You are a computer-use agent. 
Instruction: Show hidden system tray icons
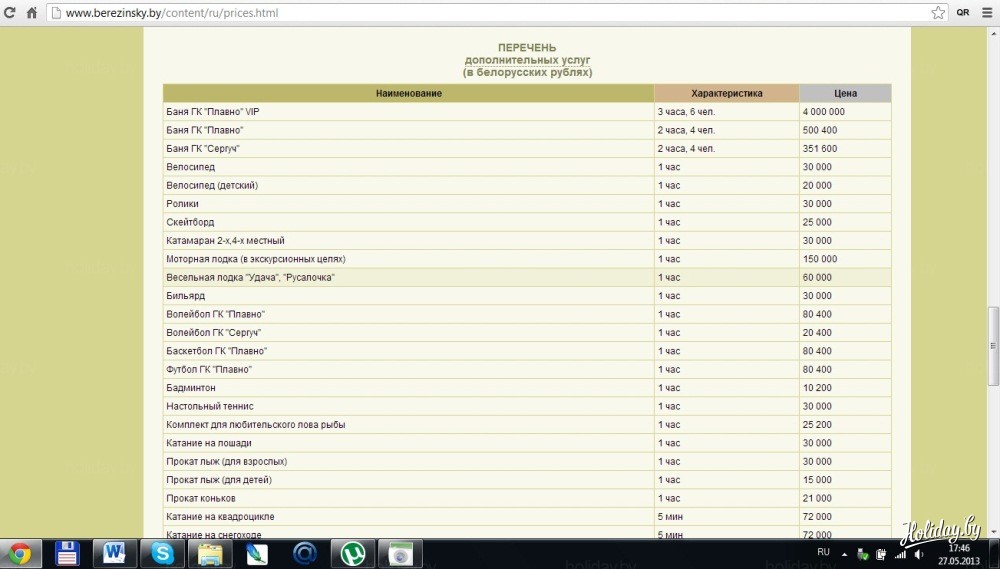pos(846,553)
